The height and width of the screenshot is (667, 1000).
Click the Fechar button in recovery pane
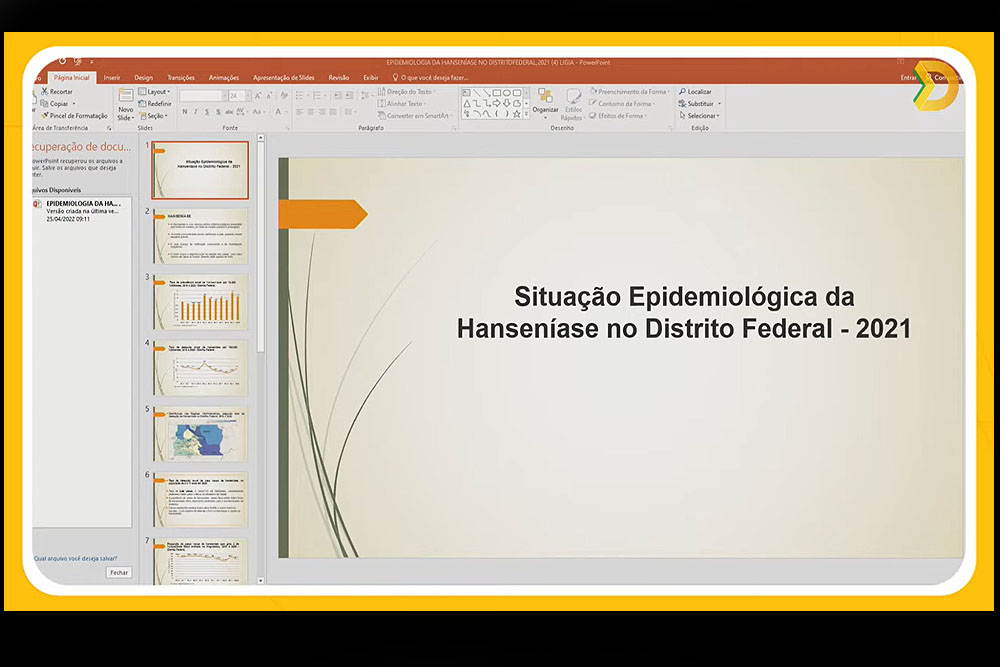click(x=119, y=572)
